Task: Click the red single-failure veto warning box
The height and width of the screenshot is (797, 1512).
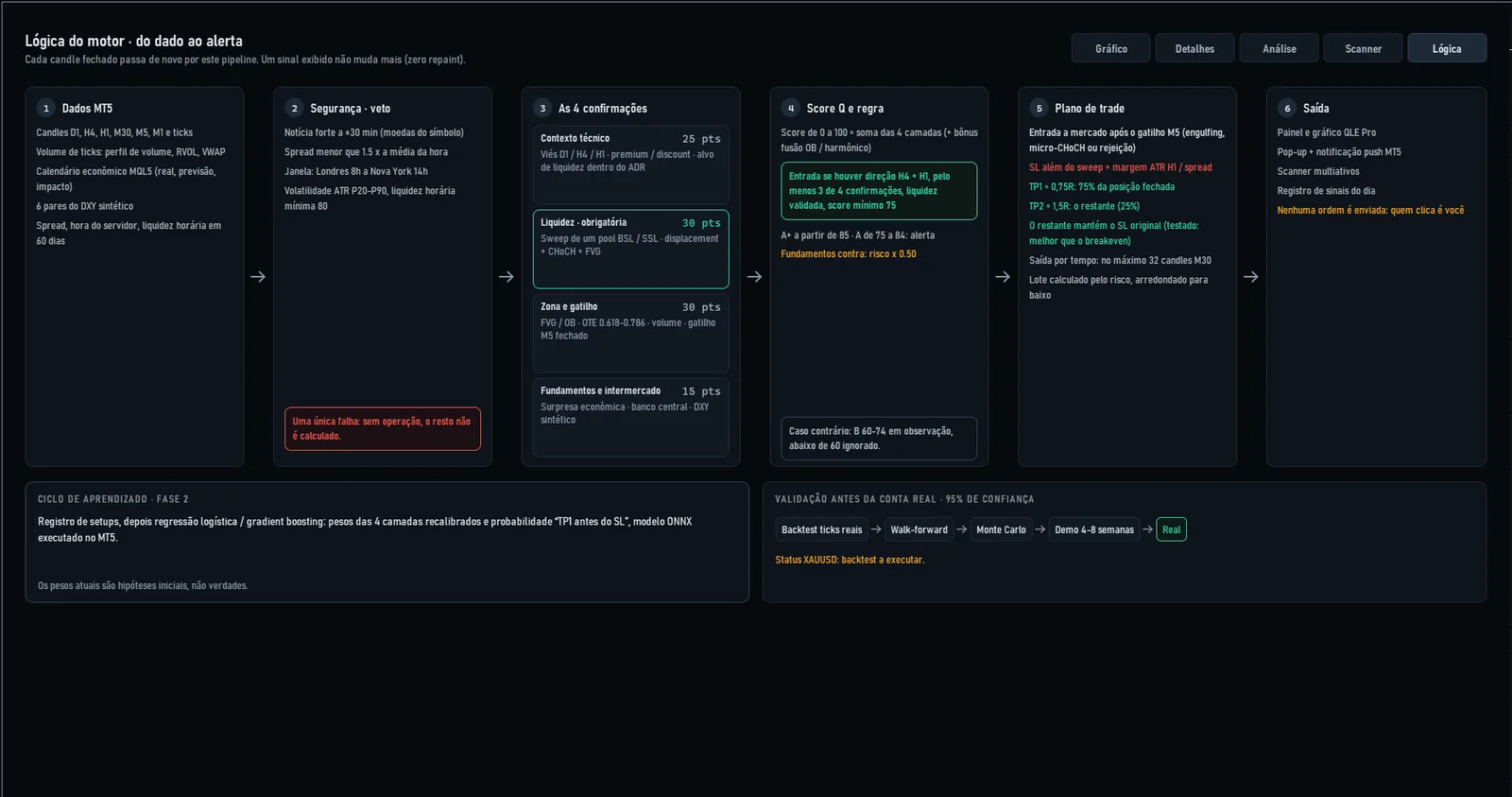Action: 383,429
